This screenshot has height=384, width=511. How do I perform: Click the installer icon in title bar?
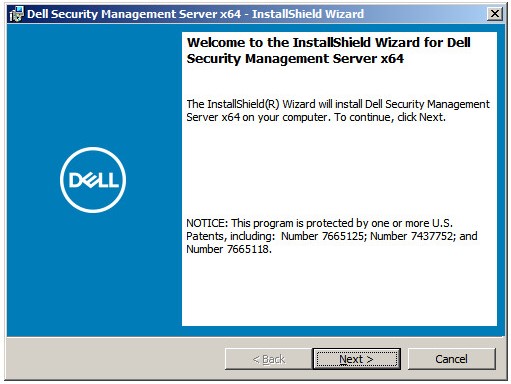(x=16, y=14)
